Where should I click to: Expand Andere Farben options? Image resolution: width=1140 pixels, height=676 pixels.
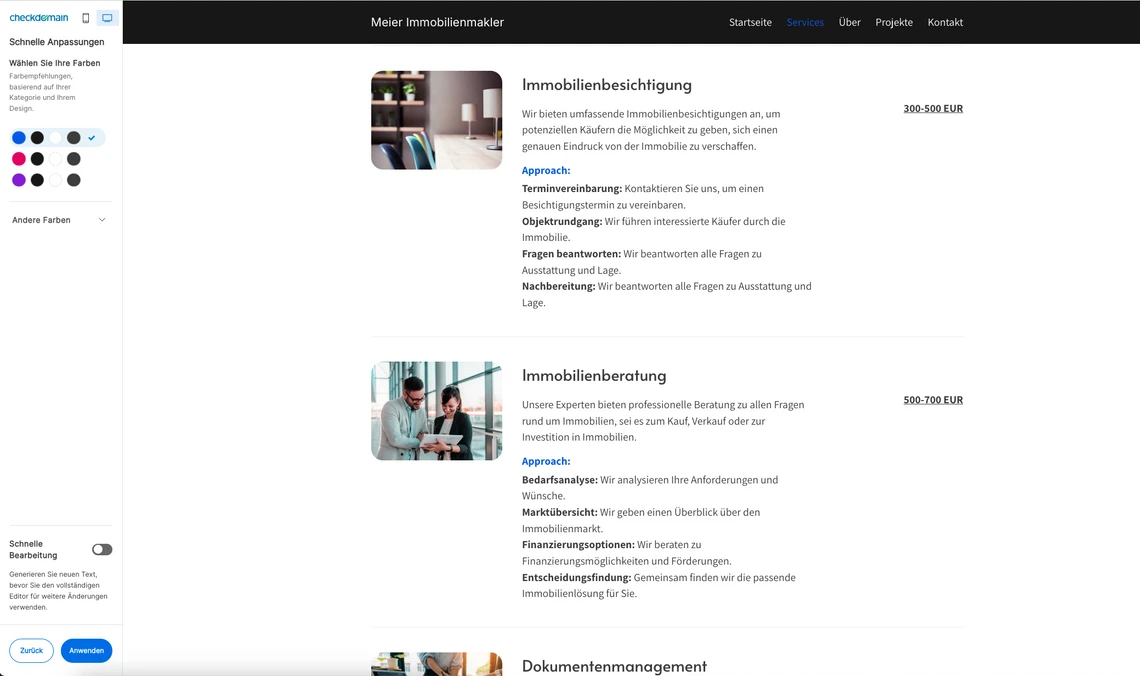60,219
